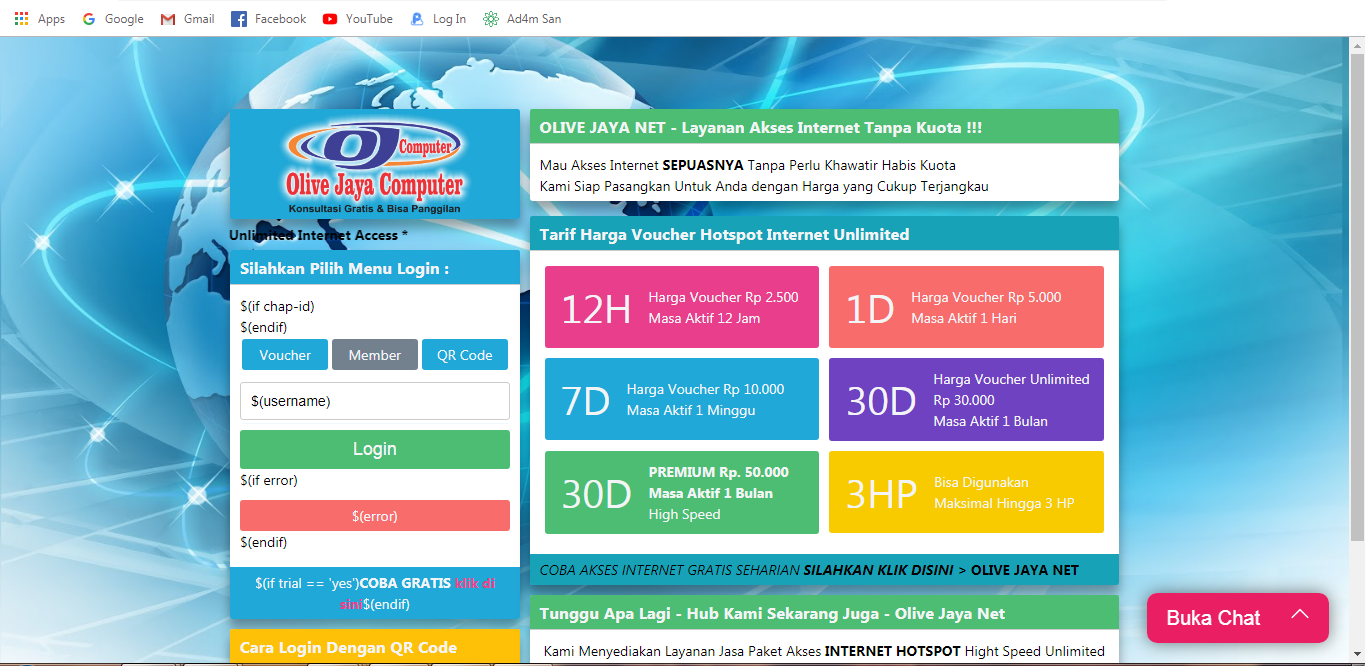Select the yellow 3HP card
This screenshot has width=1365, height=666.
(966, 492)
